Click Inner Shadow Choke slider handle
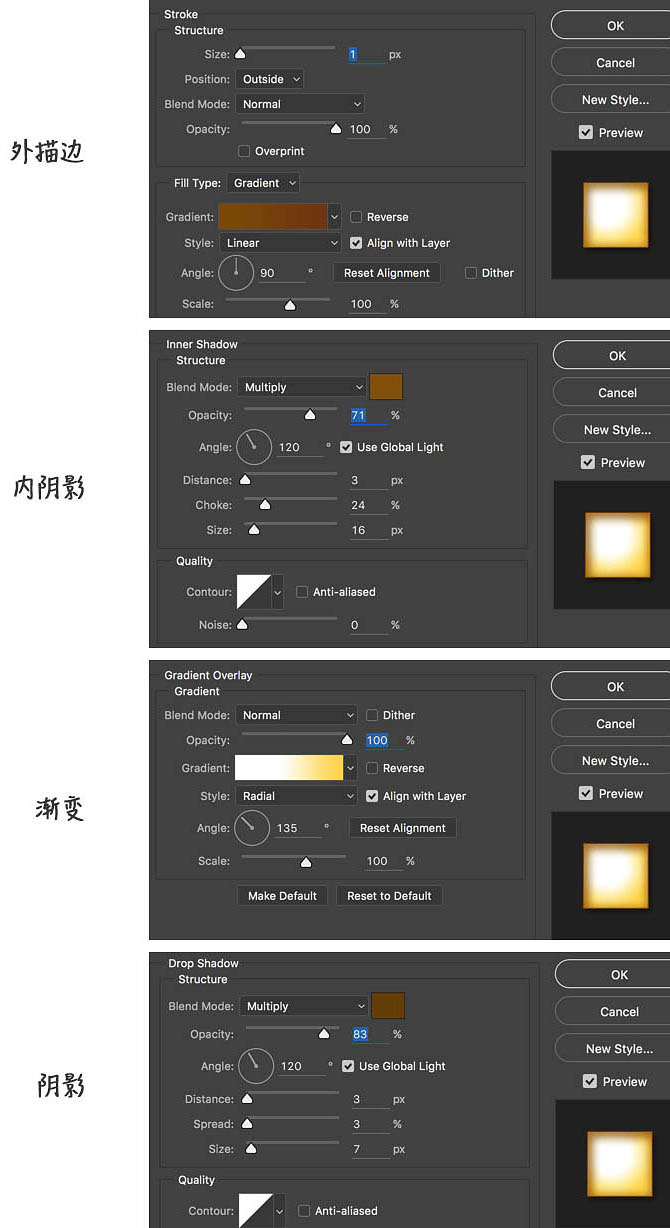 pos(265,505)
